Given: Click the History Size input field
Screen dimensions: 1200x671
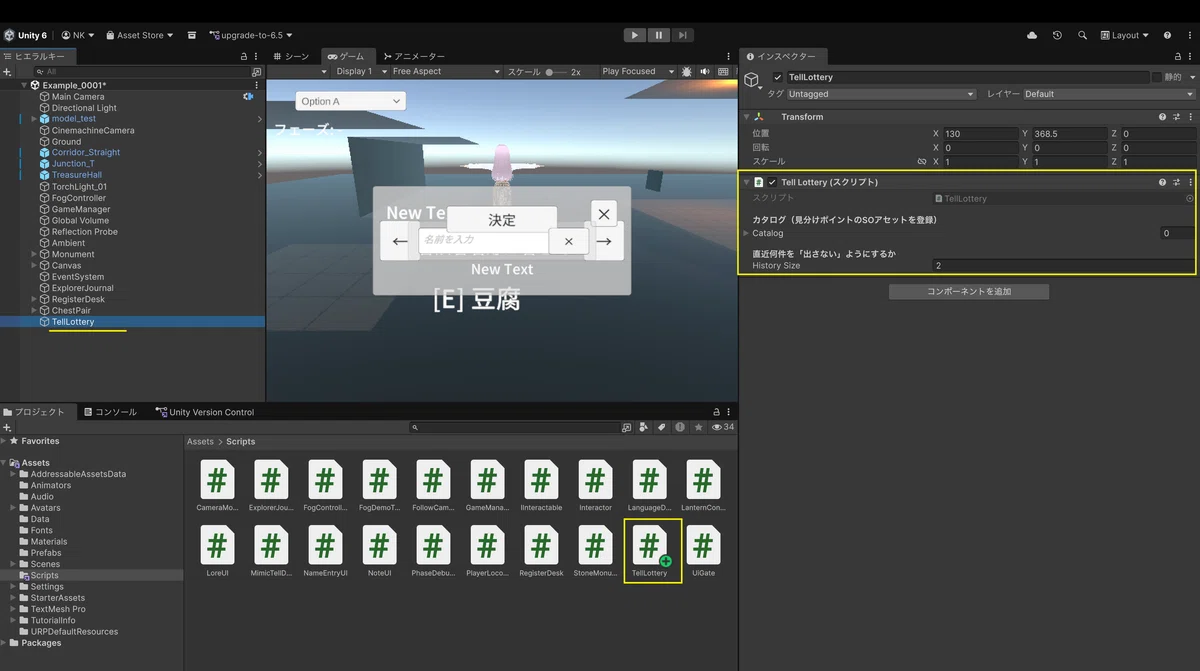Looking at the screenshot, I should [1063, 266].
